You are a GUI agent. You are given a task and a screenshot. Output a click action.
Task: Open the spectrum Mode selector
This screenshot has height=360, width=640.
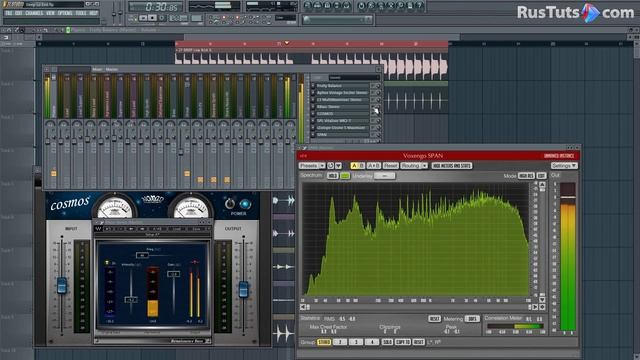[526, 176]
